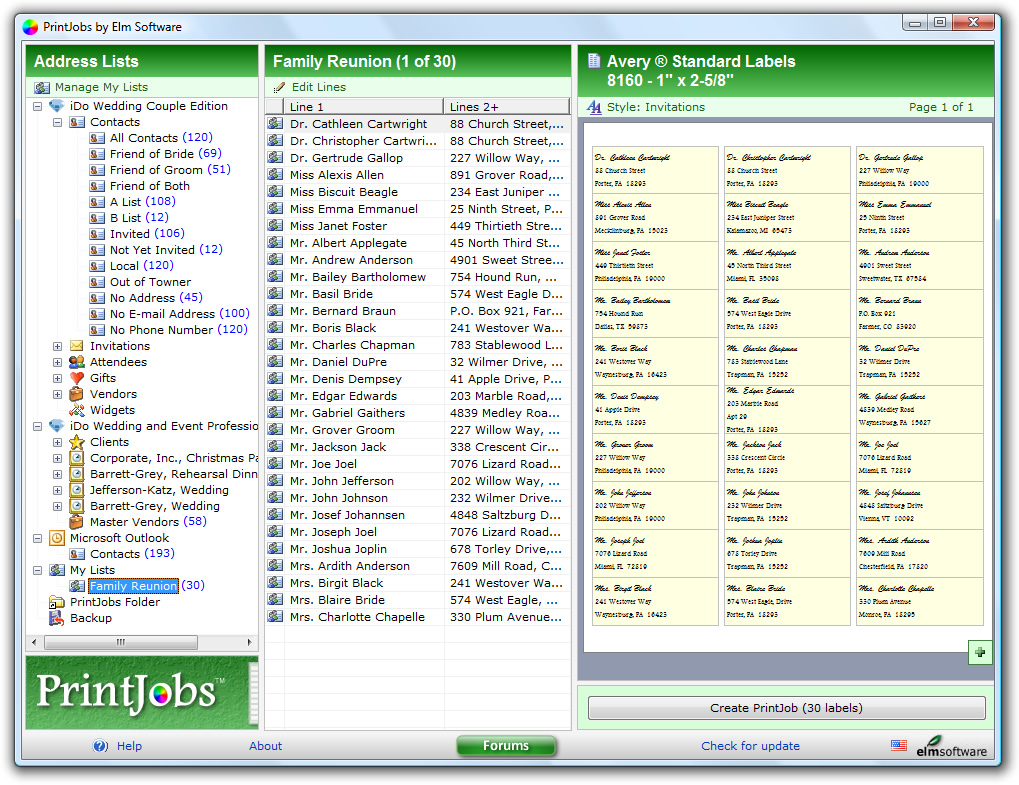The height and width of the screenshot is (785, 1019).
Task: Click the scroll left arrow in Address Lists
Action: 34,642
